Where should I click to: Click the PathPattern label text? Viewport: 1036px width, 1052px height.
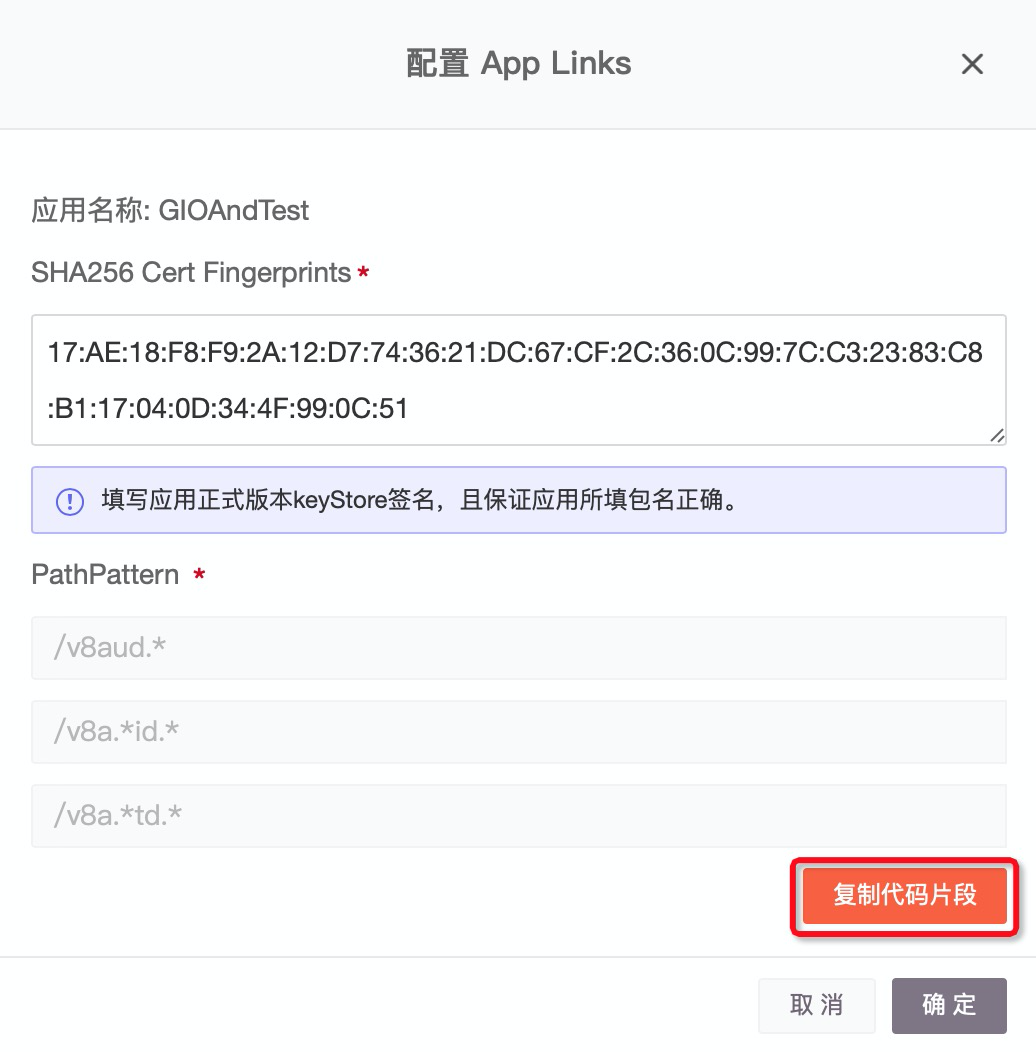(x=105, y=575)
